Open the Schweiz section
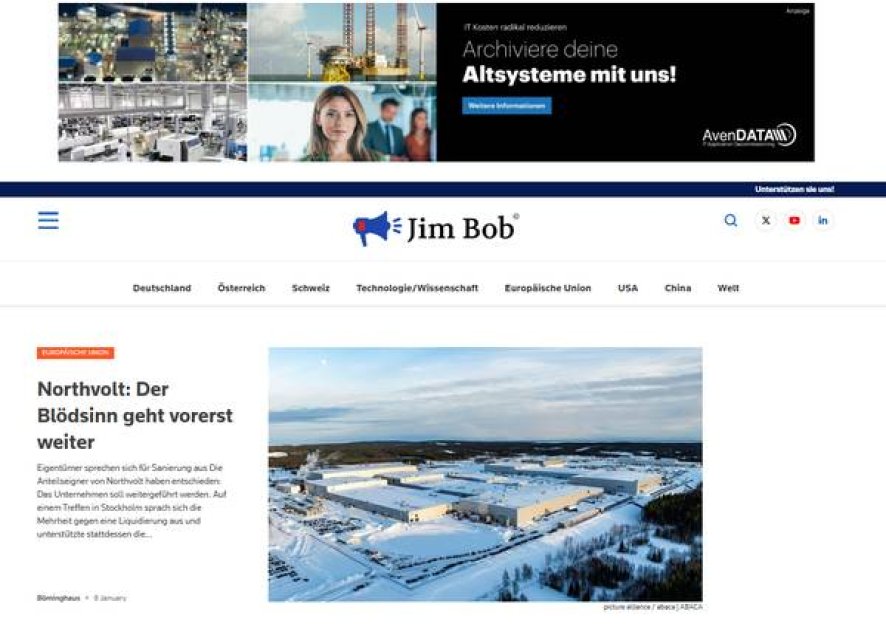The width and height of the screenshot is (886, 632). coord(311,288)
